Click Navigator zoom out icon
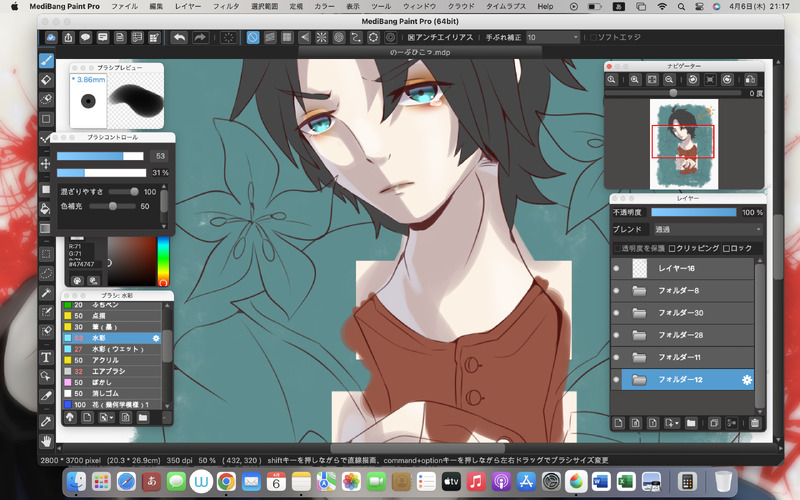 669,80
